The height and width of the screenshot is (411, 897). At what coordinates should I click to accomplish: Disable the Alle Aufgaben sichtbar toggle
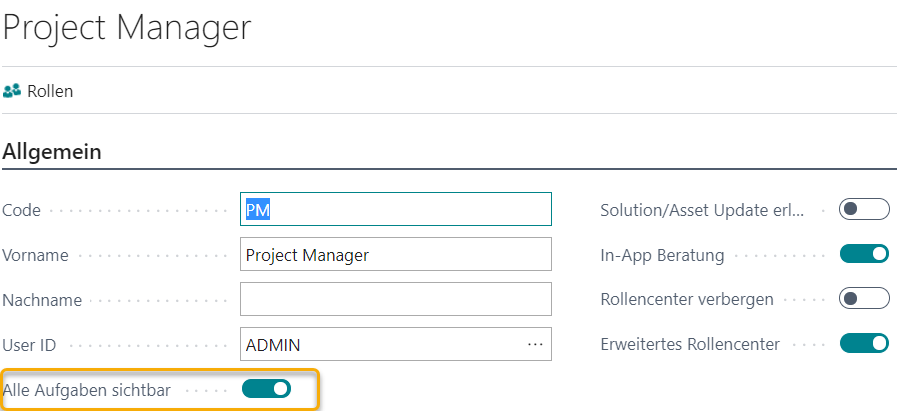click(x=266, y=388)
